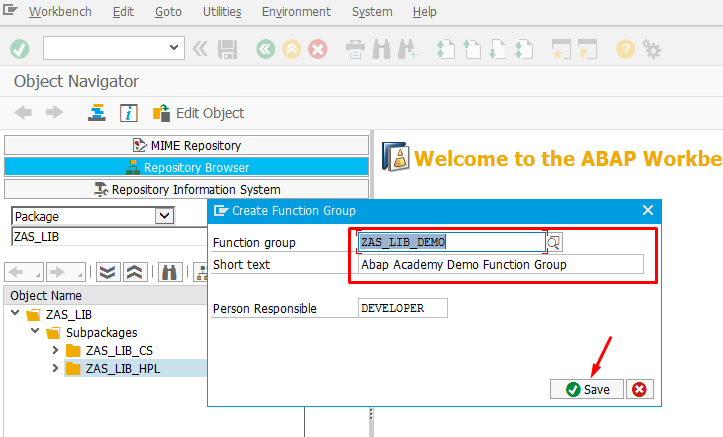Open the Repository Information System
The width and height of the screenshot is (723, 437).
tap(186, 189)
